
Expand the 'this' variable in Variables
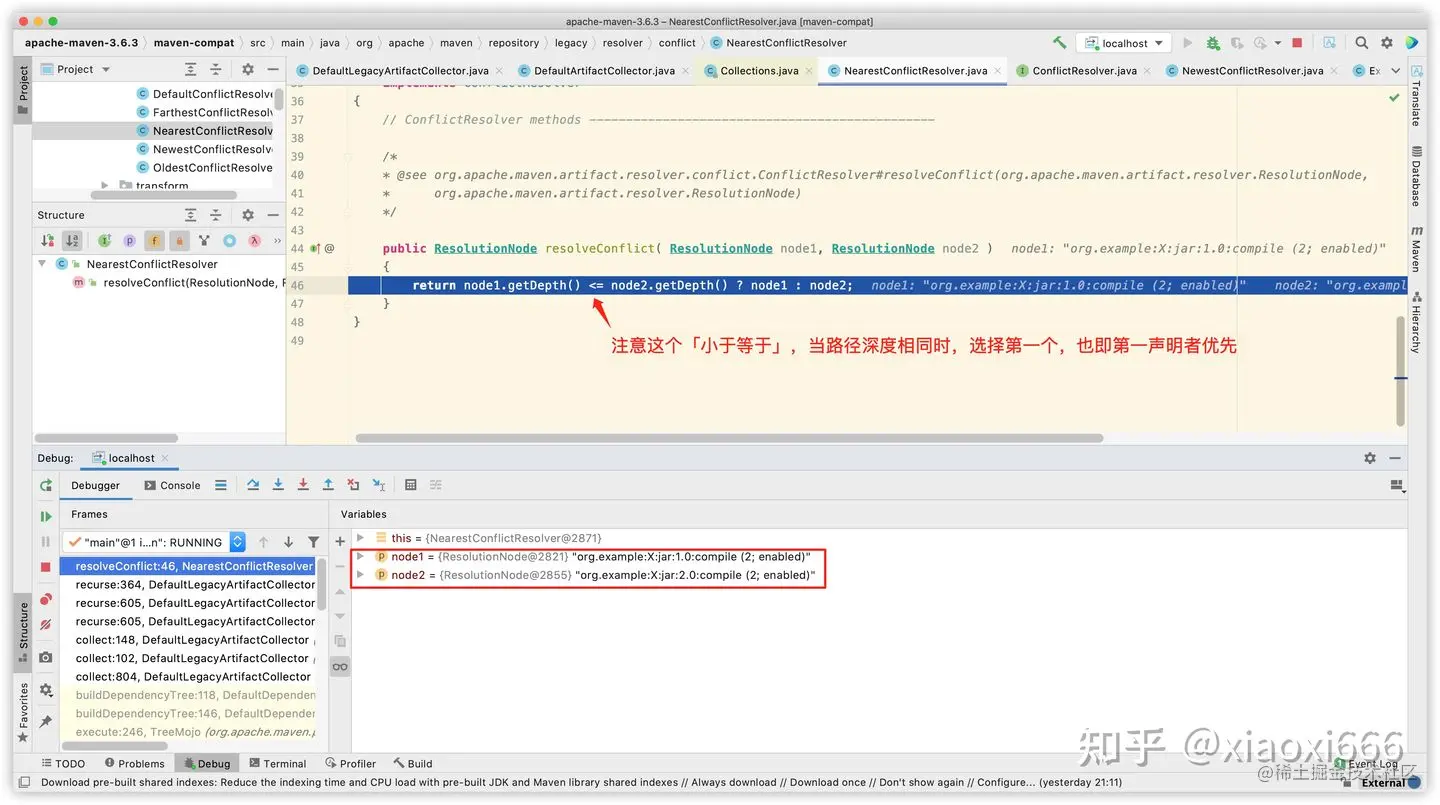click(361, 538)
